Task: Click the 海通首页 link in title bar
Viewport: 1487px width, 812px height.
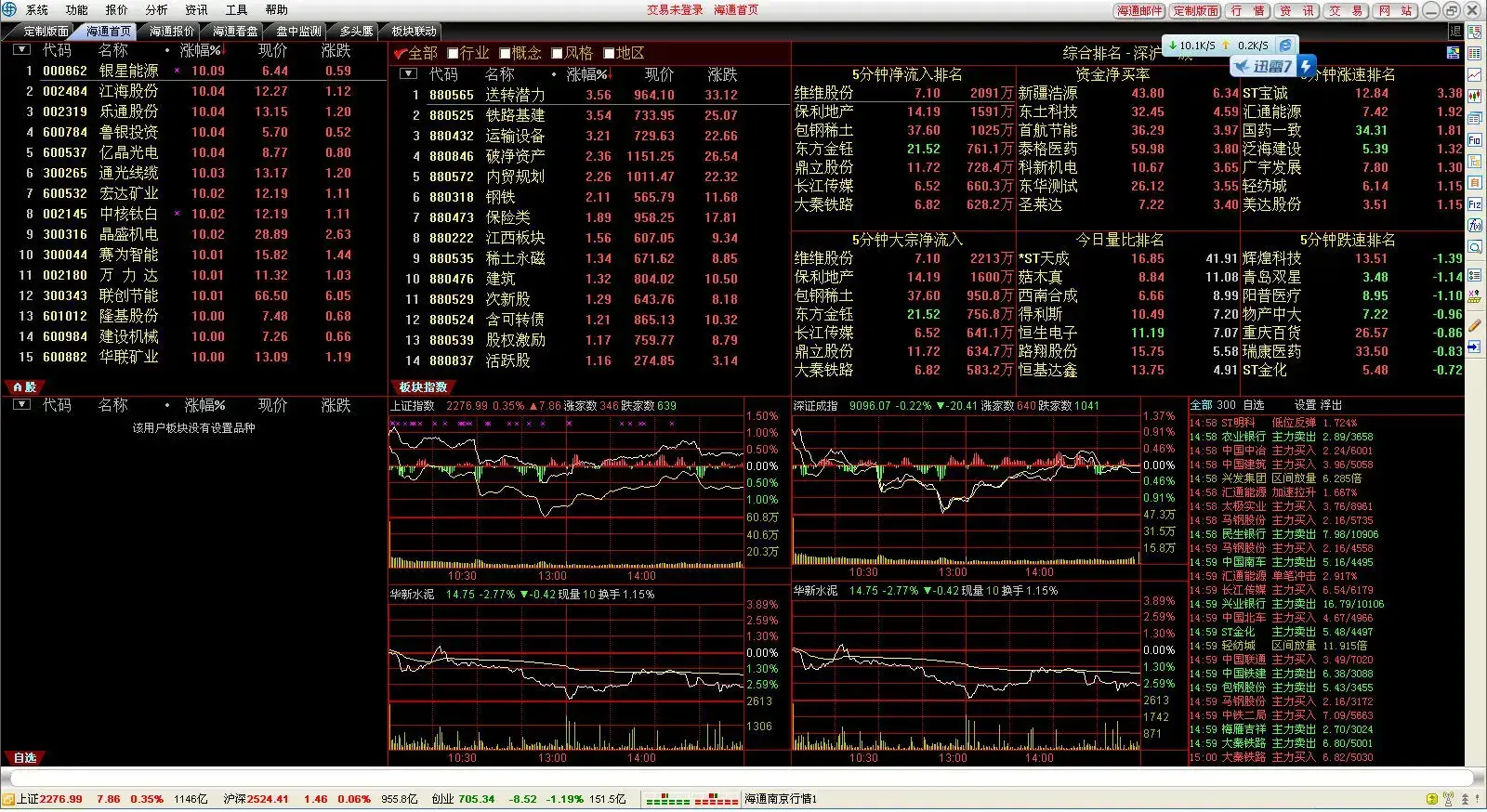Action: 736,10
